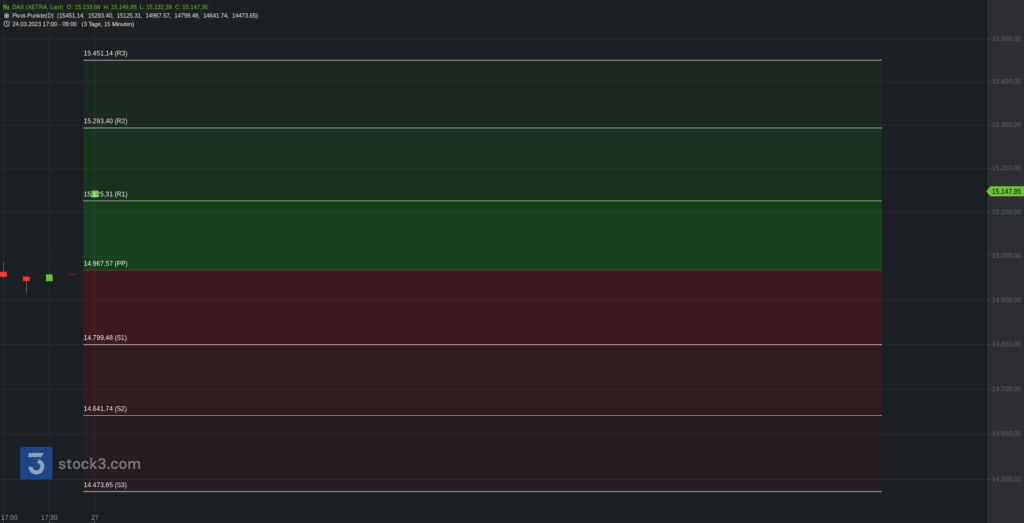Click the small green candle near R1
Viewport: 1024px width, 523px height.
[x=95, y=194]
